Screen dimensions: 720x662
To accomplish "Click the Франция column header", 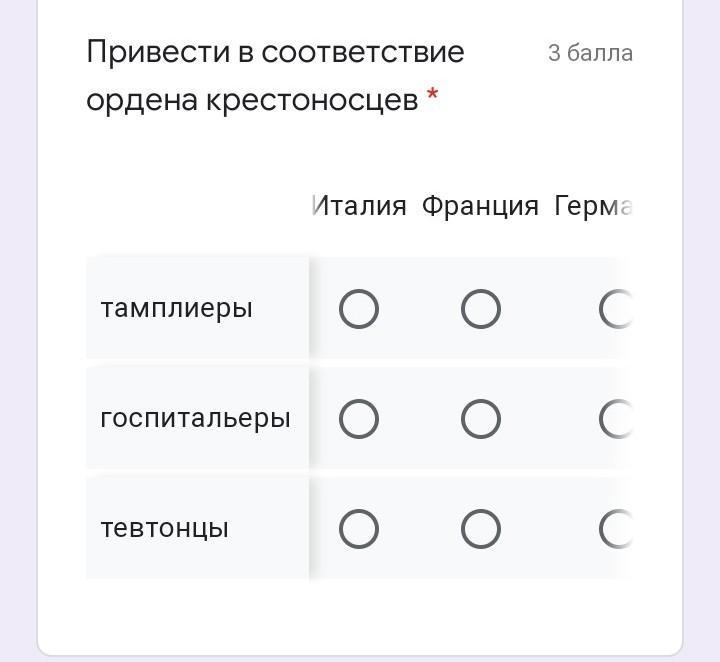I will [480, 206].
